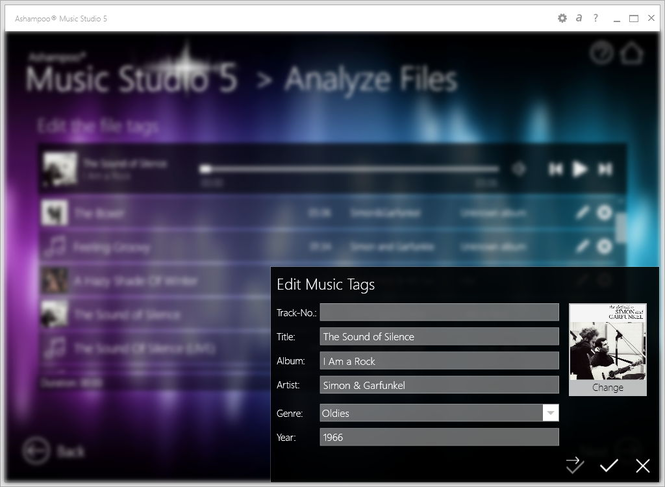Go to home screen via house icon
Viewport: 665px width, 487px height.
631,53
